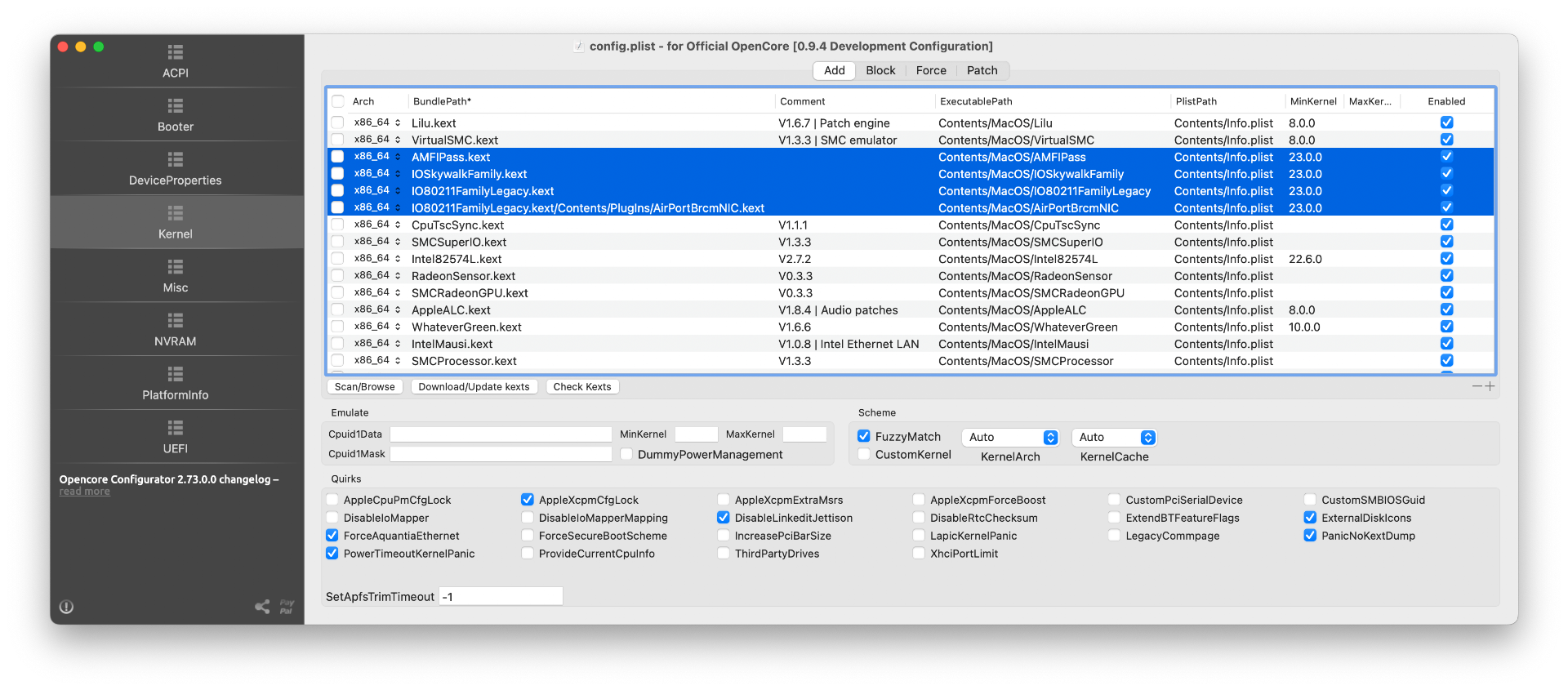Switch to the Force tab

[931, 71]
